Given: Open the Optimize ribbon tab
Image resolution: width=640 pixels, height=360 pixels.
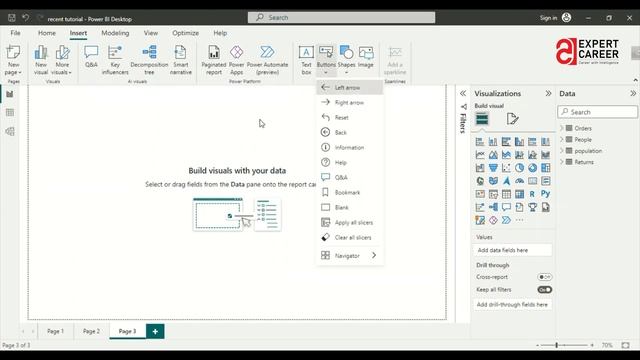Looking at the screenshot, I should point(185,33).
